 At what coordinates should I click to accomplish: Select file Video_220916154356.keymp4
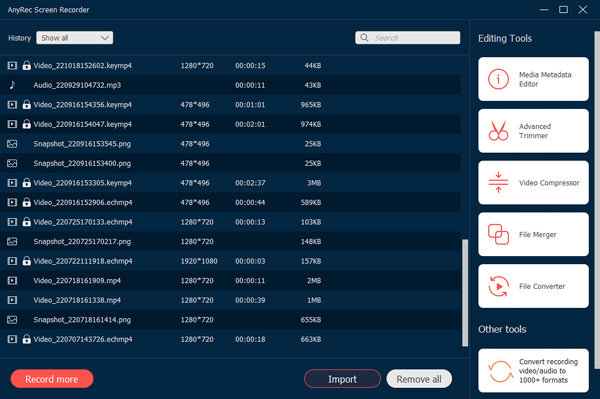pyautogui.click(x=230, y=104)
